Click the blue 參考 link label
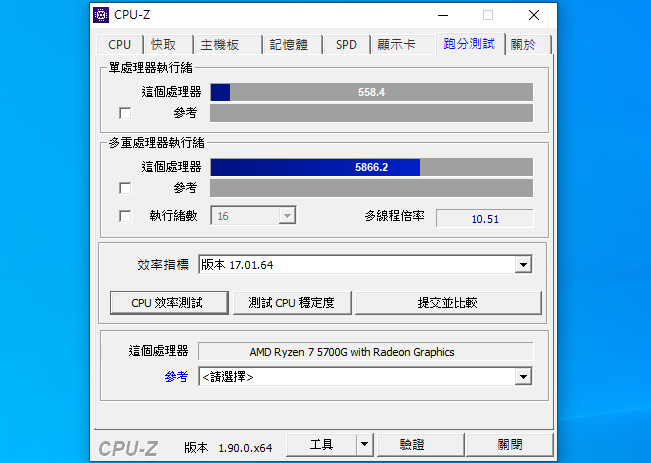 tap(176, 377)
